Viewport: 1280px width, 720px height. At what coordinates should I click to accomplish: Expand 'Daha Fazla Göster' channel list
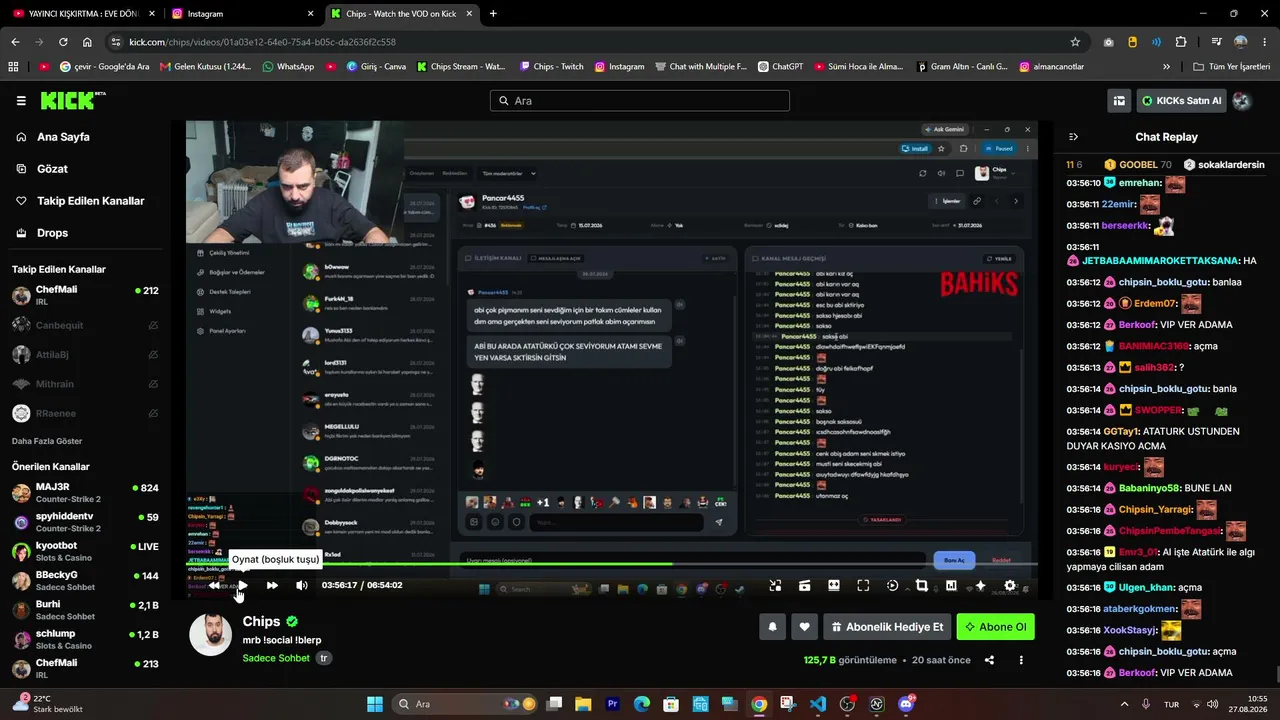pyautogui.click(x=47, y=441)
